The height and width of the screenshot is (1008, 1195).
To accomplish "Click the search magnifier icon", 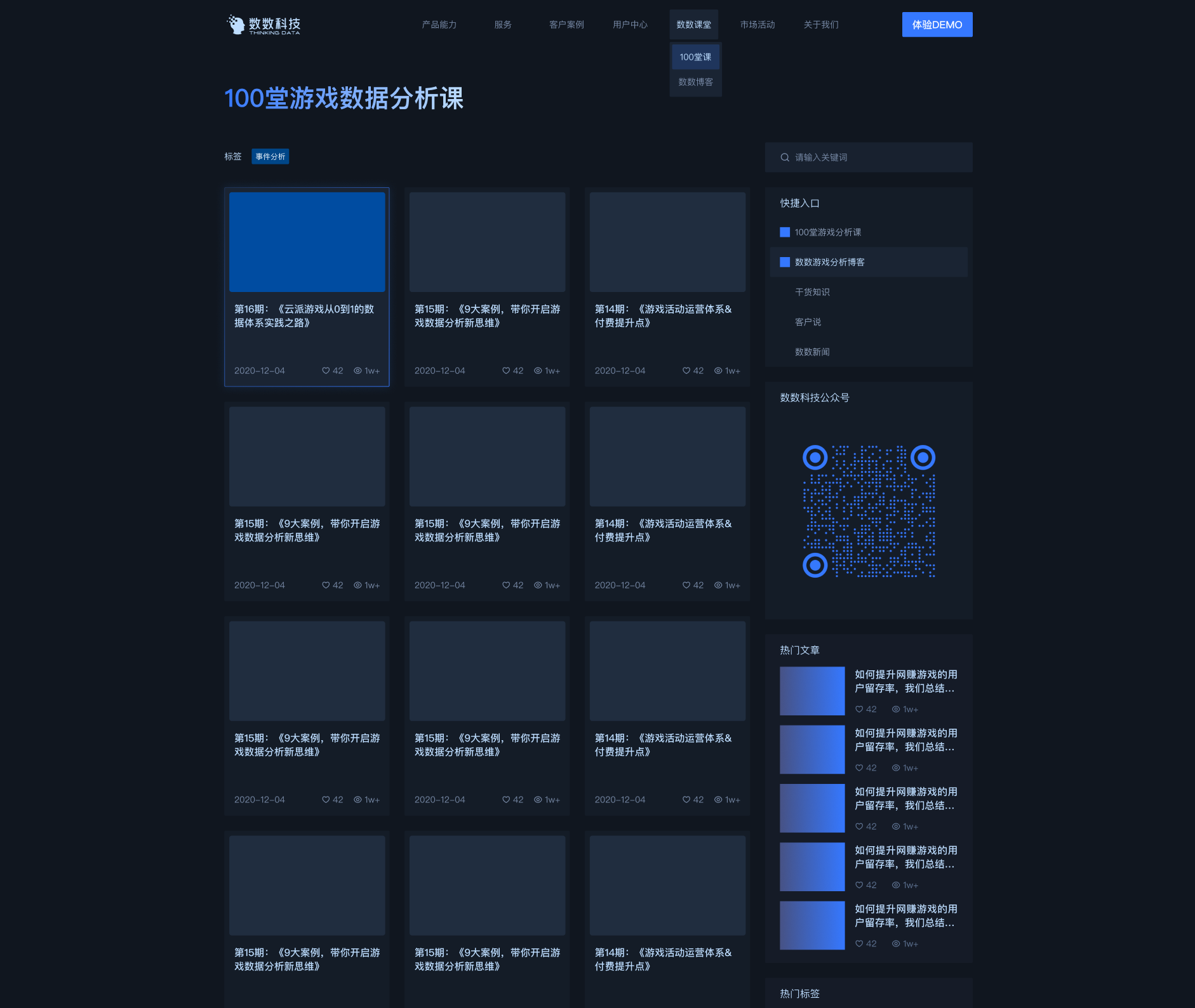I will pyautogui.click(x=785, y=157).
